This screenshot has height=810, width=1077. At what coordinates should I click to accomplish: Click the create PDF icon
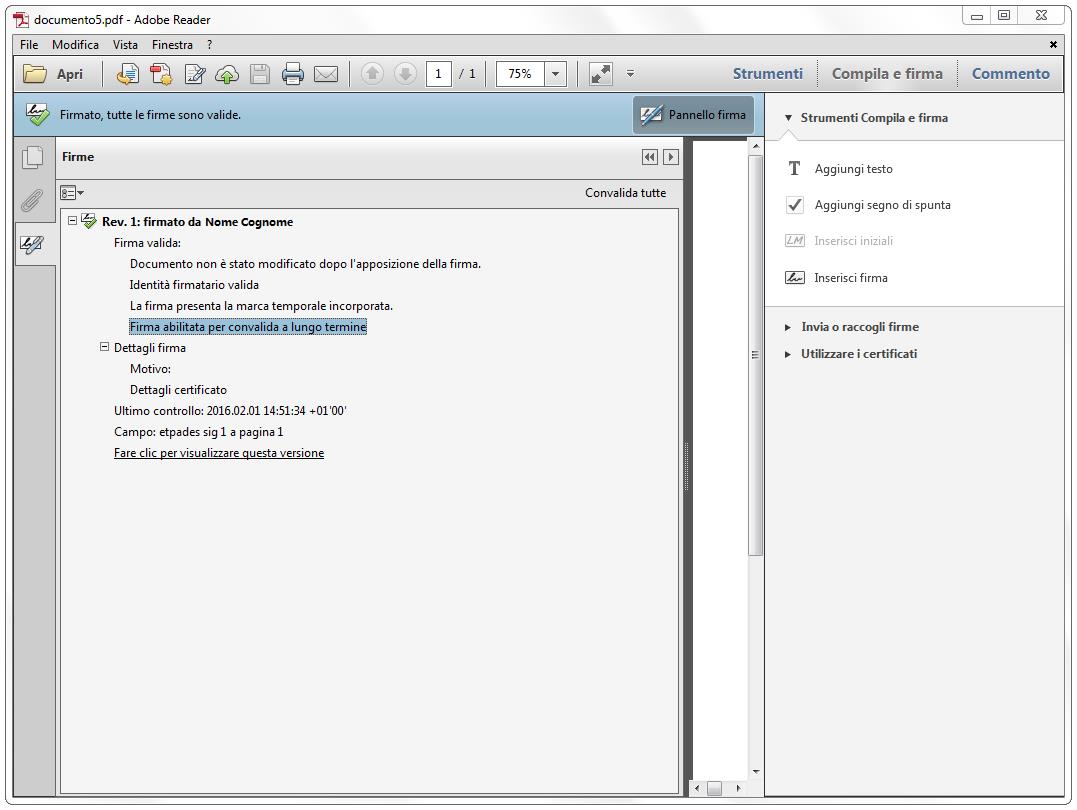161,74
